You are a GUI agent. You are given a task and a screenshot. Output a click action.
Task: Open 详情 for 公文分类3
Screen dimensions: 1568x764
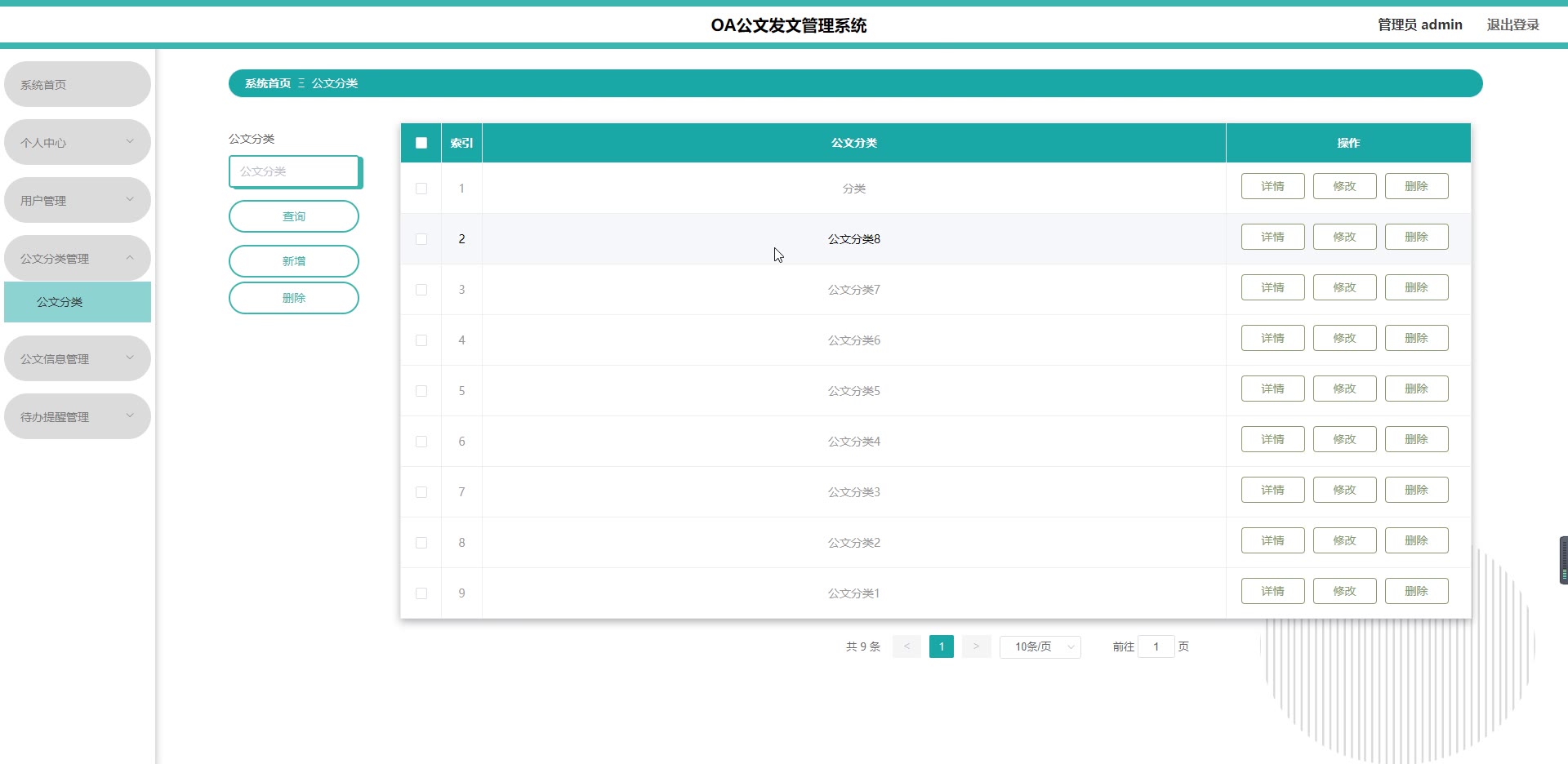pos(1273,490)
